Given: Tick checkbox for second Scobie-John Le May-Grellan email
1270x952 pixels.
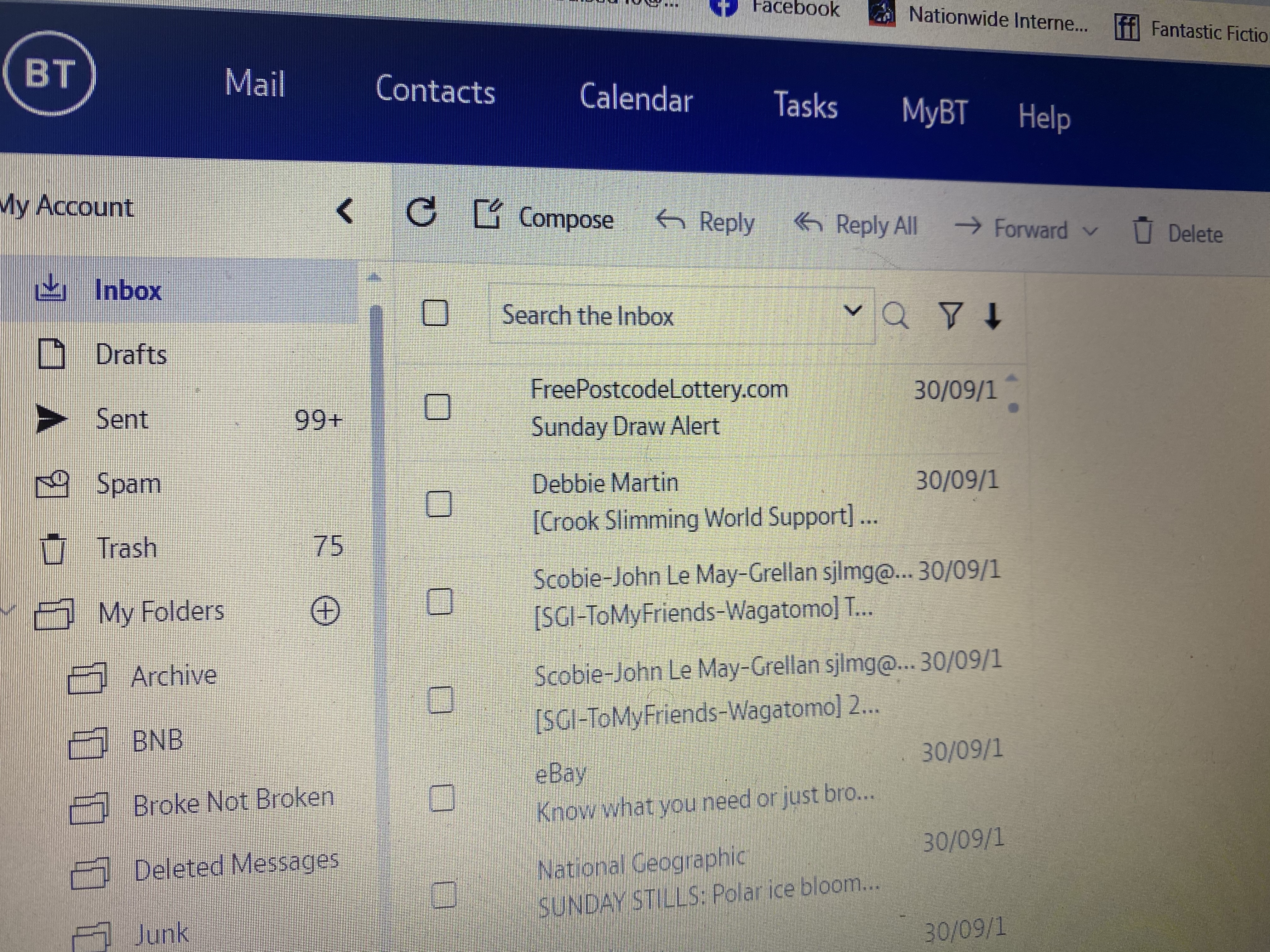Looking at the screenshot, I should click(441, 700).
